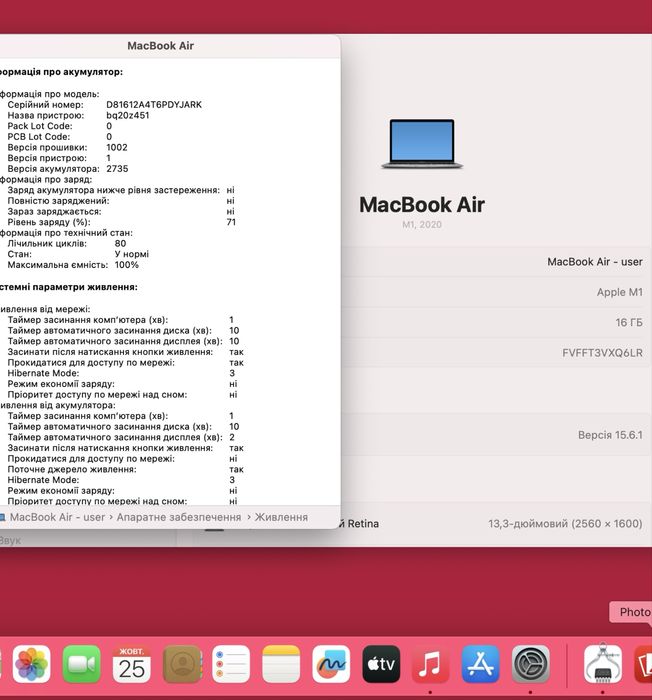Select 'Апаратне забезпечення' in the path bar
652x700 pixels.
179,517
